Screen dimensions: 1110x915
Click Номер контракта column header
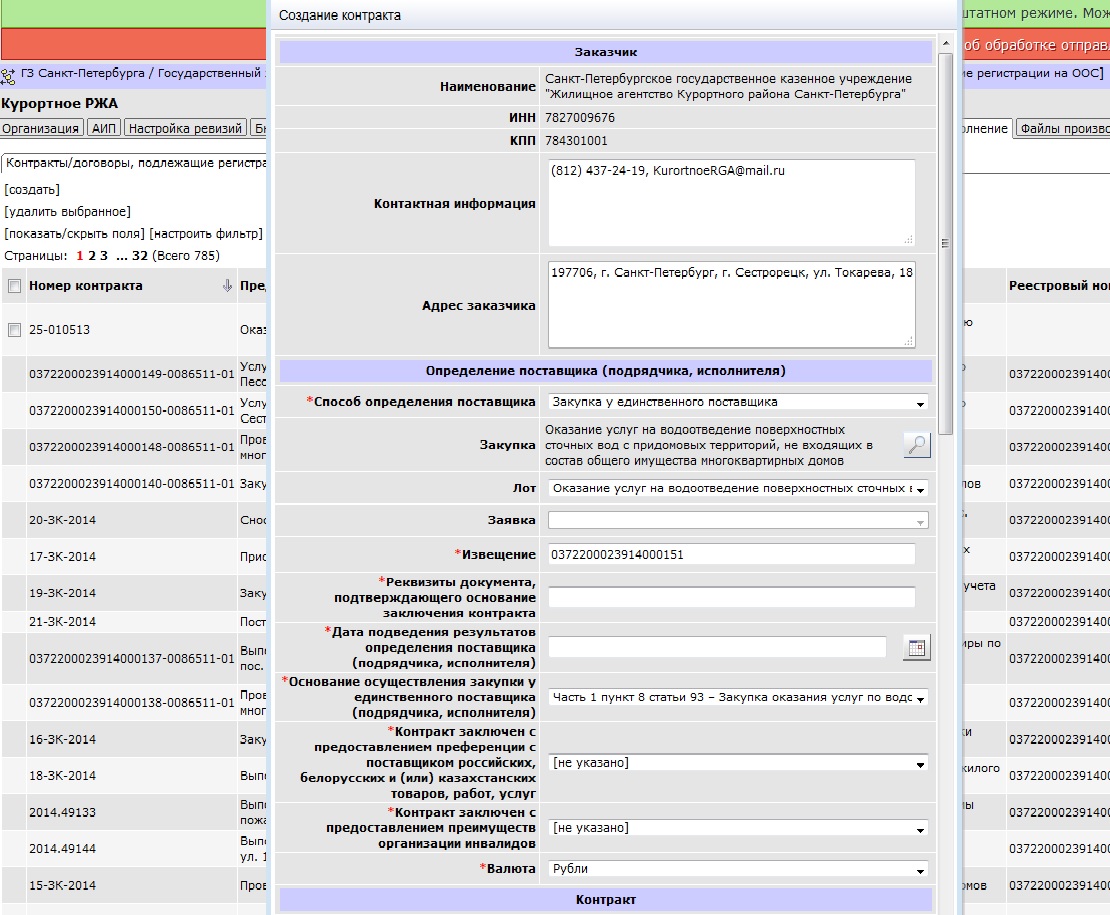click(86, 286)
